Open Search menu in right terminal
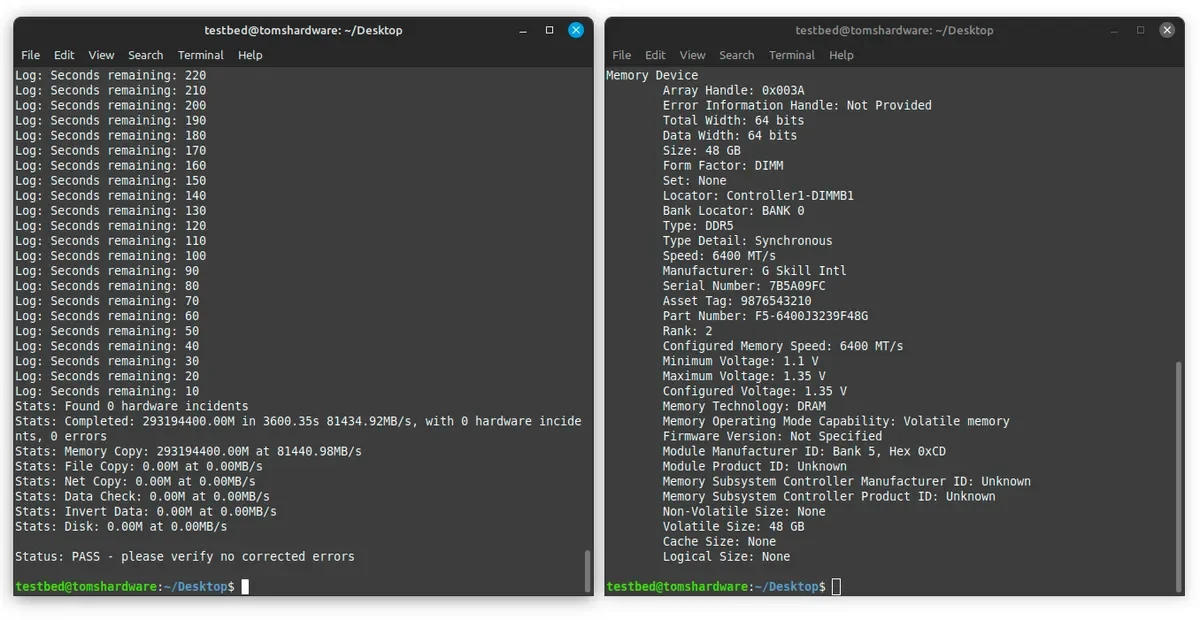This screenshot has height=620, width=1200. tap(736, 55)
